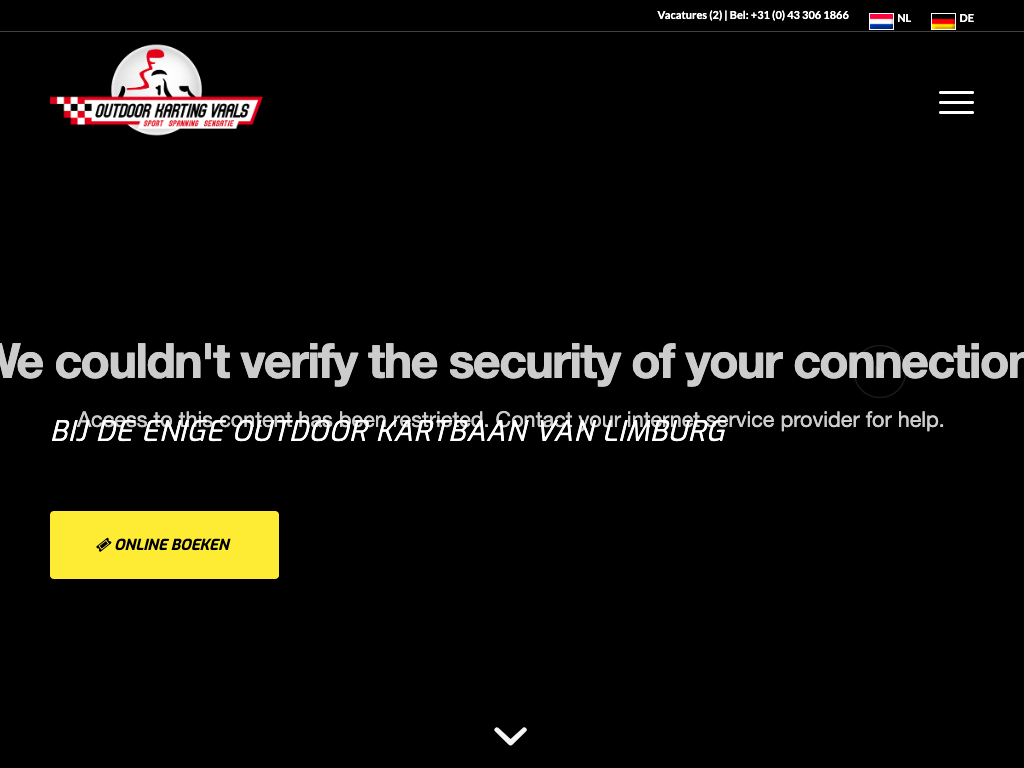1024x768 pixels.
Task: Click the downward chevron arrow at page bottom
Action: pos(511,735)
